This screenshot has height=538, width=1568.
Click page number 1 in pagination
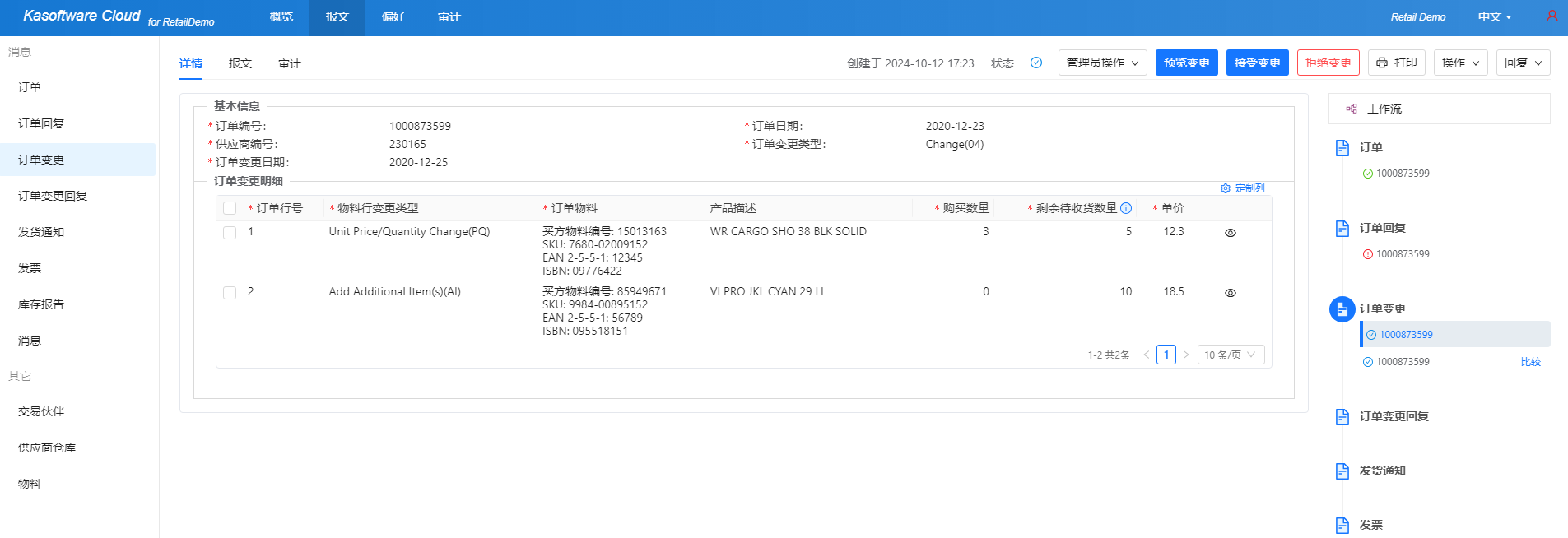(x=1166, y=355)
